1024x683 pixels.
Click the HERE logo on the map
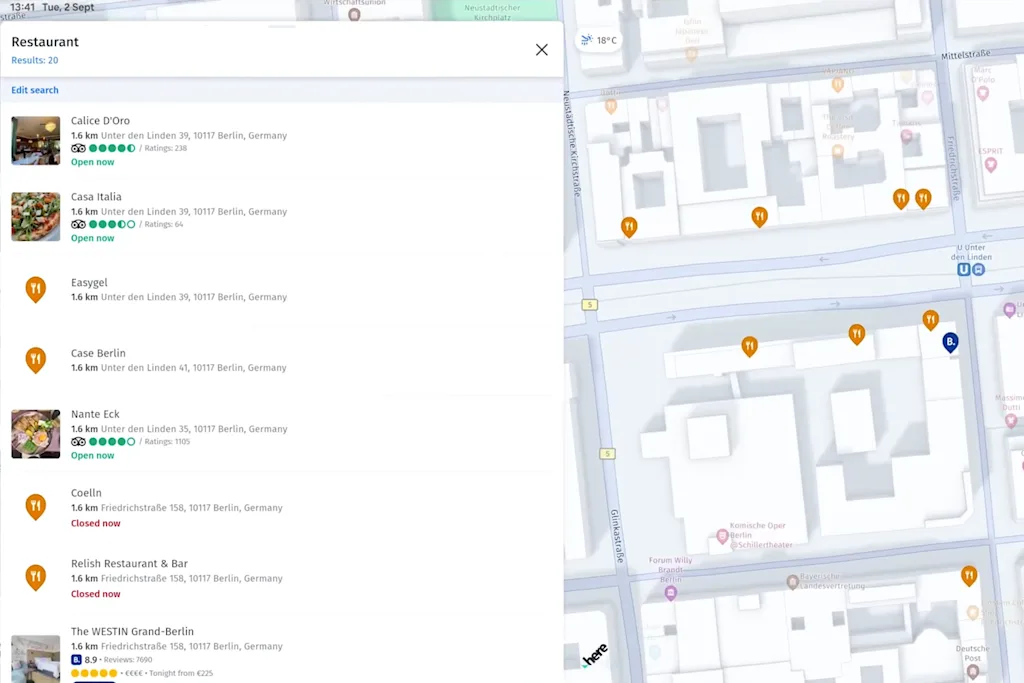click(x=595, y=655)
